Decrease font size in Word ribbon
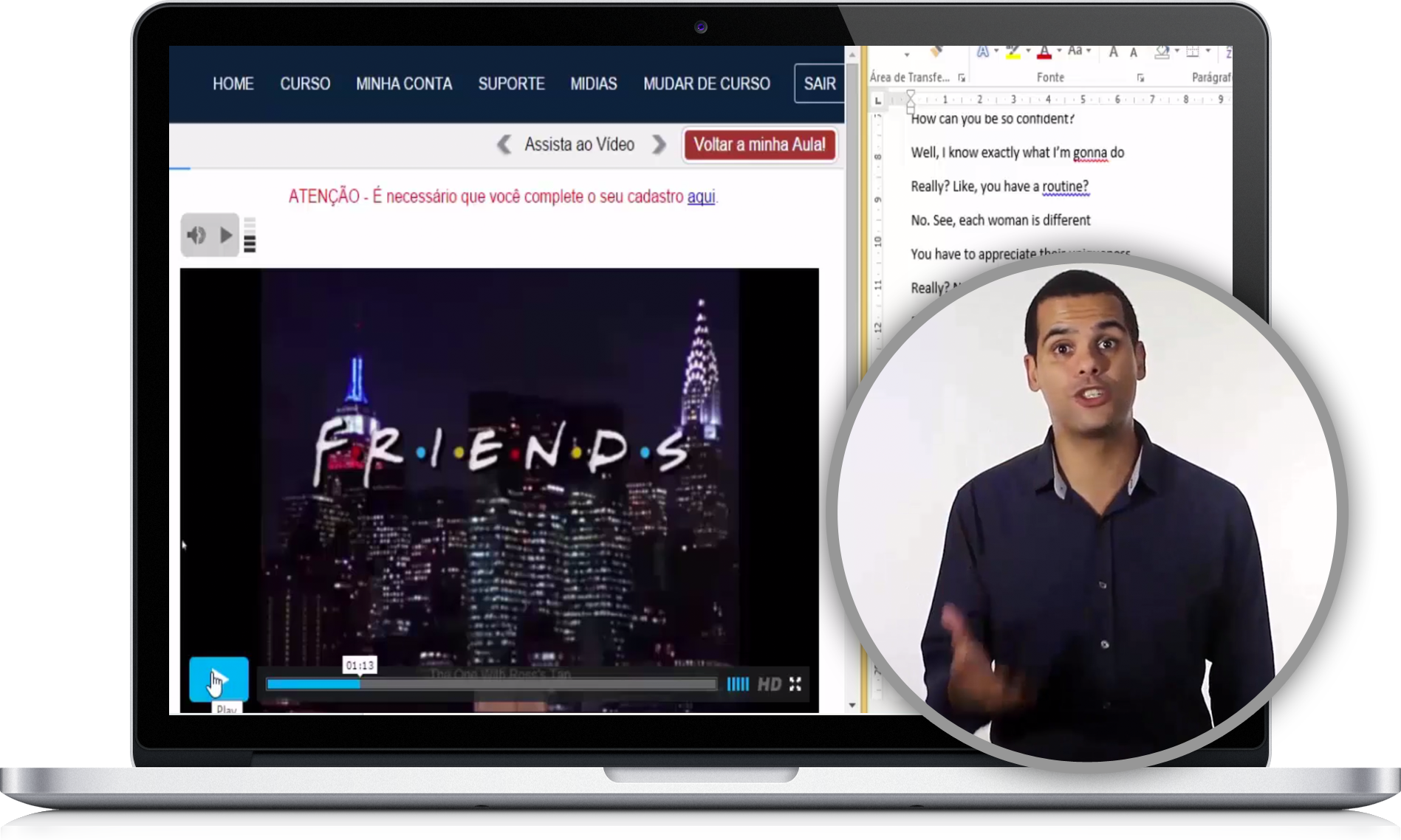This screenshot has width=1401, height=840. coord(1134,52)
